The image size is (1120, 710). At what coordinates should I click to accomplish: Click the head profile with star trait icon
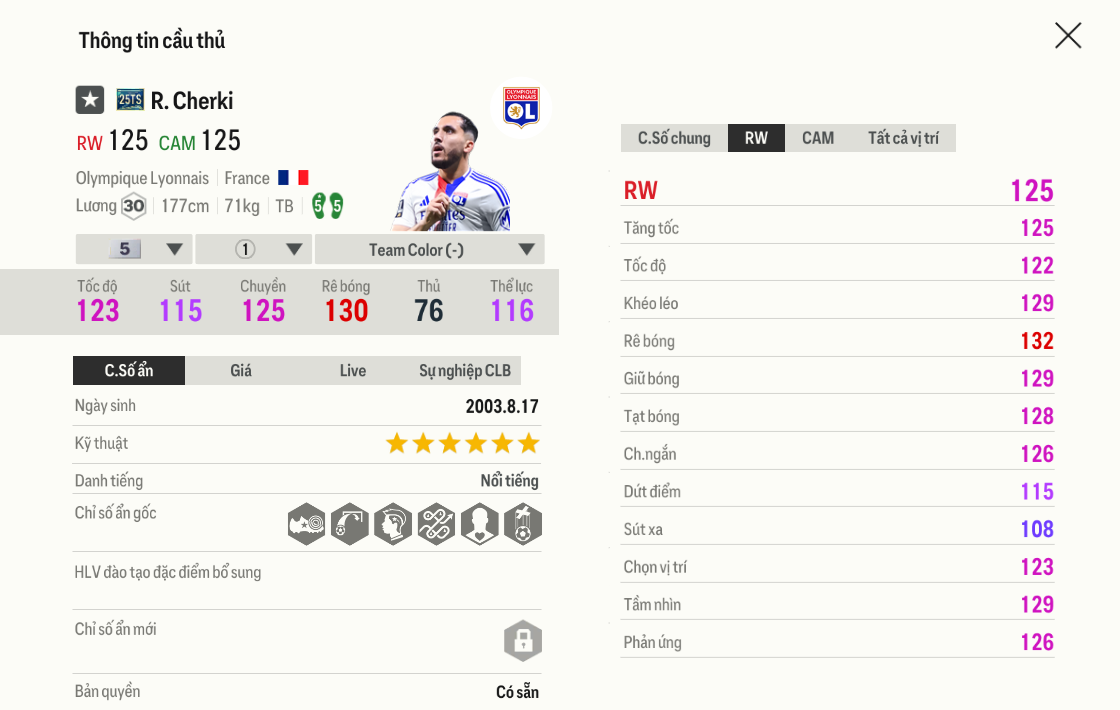tap(393, 524)
